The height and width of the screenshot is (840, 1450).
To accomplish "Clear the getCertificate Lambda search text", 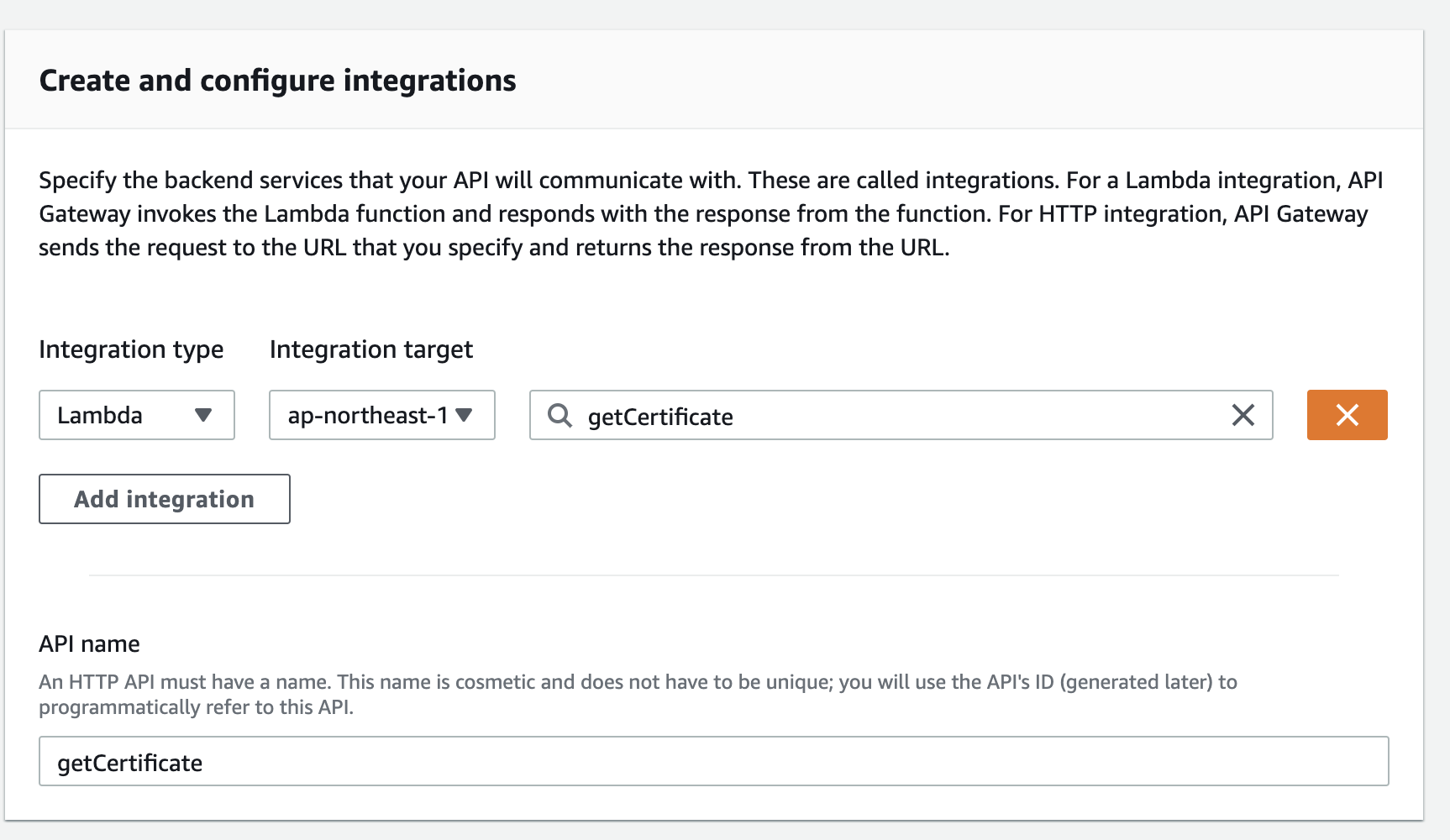I will click(1242, 415).
